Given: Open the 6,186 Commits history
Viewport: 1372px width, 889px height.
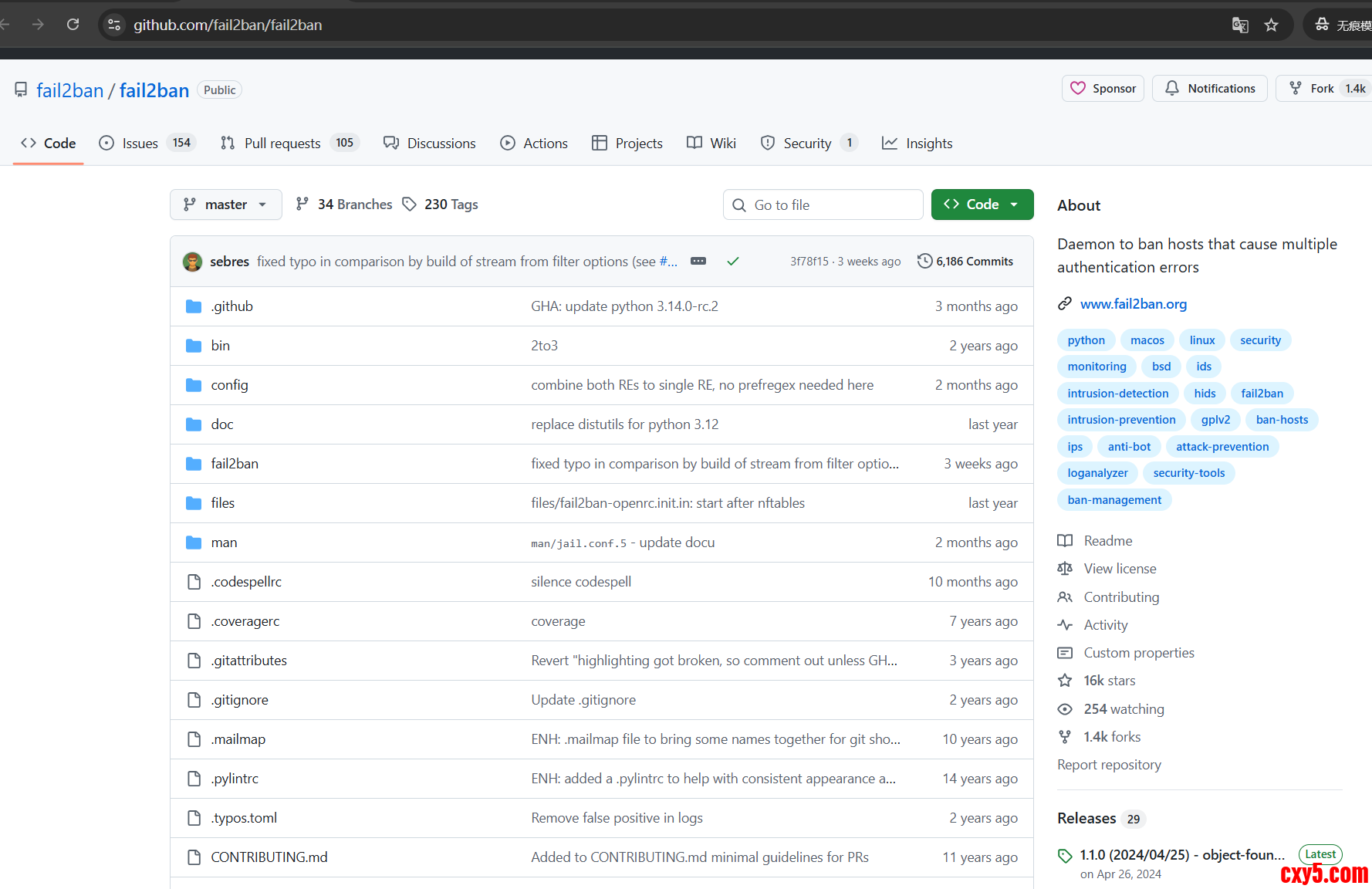Looking at the screenshot, I should point(965,262).
